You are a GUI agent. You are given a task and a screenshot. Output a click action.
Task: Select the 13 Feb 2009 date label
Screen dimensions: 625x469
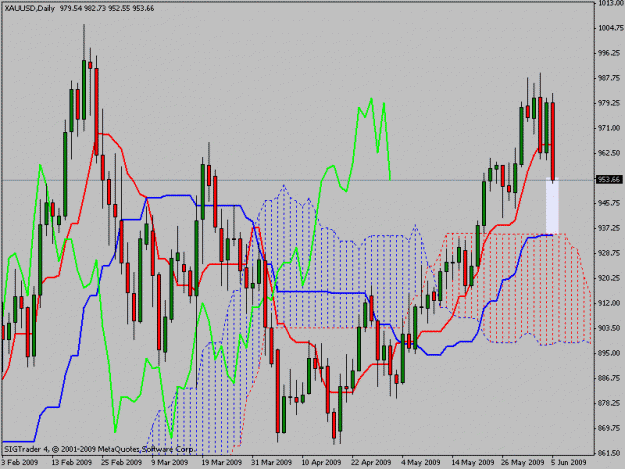[x=72, y=462]
